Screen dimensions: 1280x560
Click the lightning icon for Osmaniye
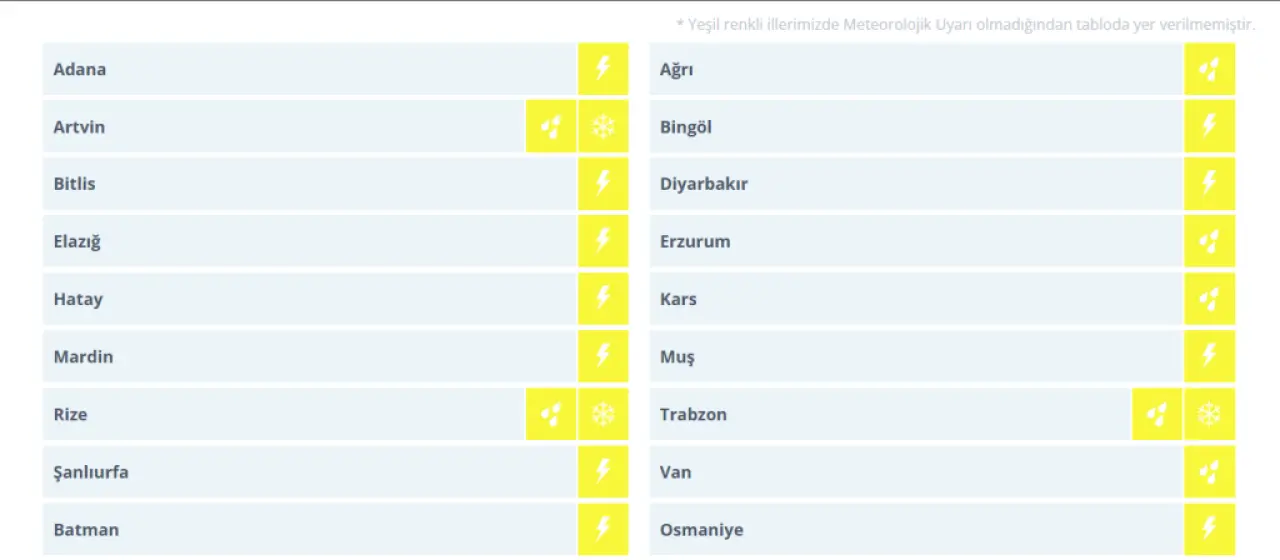[1209, 529]
